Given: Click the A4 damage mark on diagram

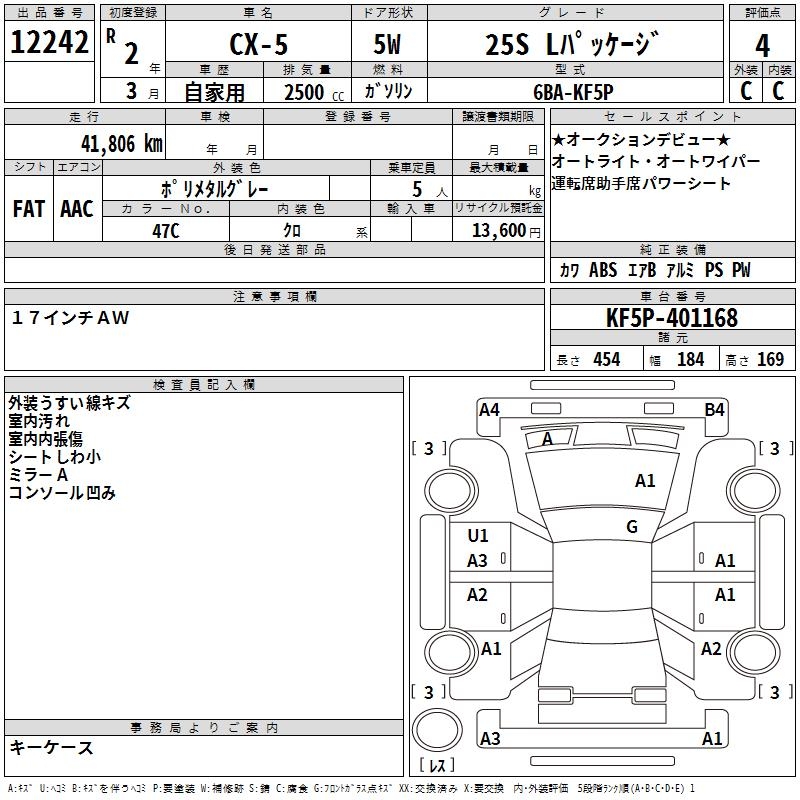Looking at the screenshot, I should click(489, 410).
